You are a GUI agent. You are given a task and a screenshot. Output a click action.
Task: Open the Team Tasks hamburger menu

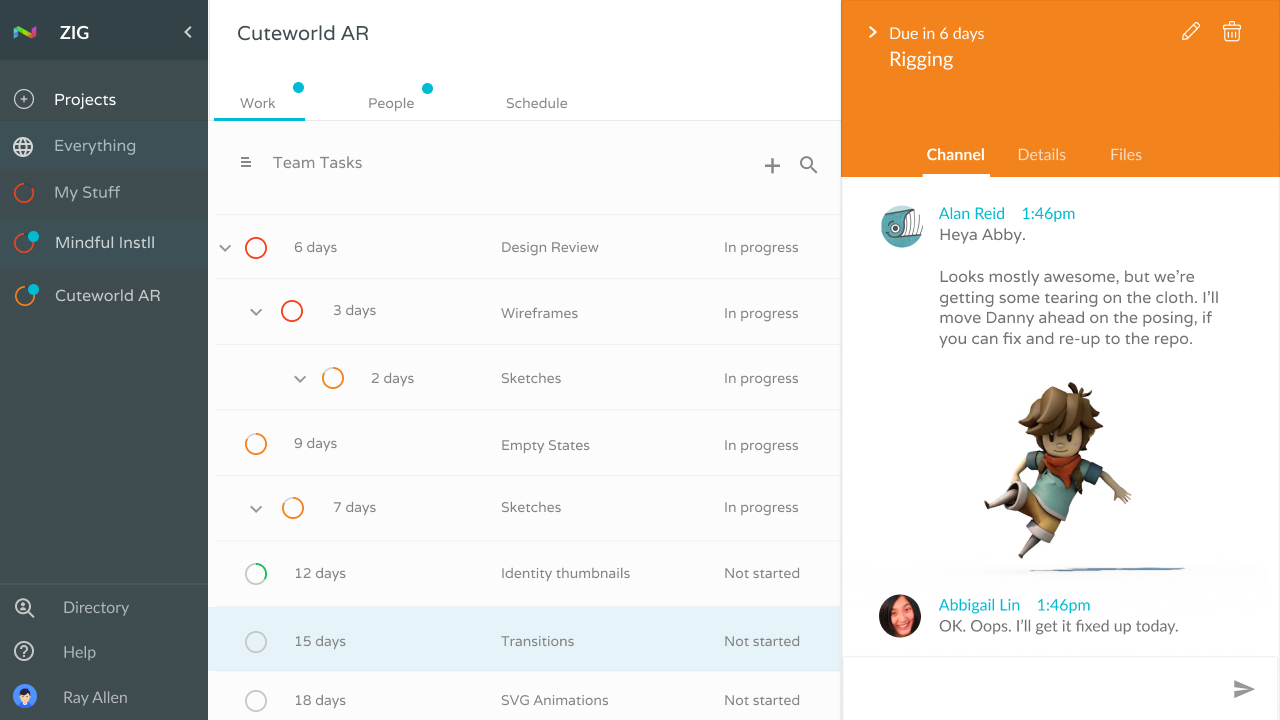tap(246, 162)
